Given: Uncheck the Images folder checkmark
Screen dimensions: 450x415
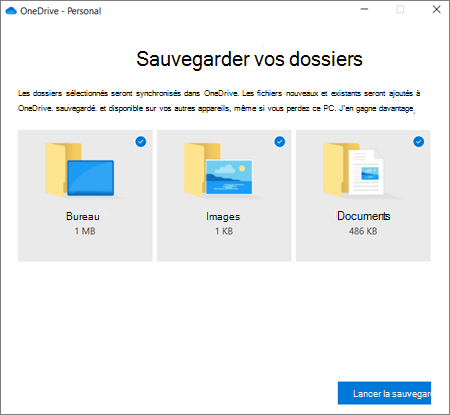Looking at the screenshot, I should click(280, 142).
